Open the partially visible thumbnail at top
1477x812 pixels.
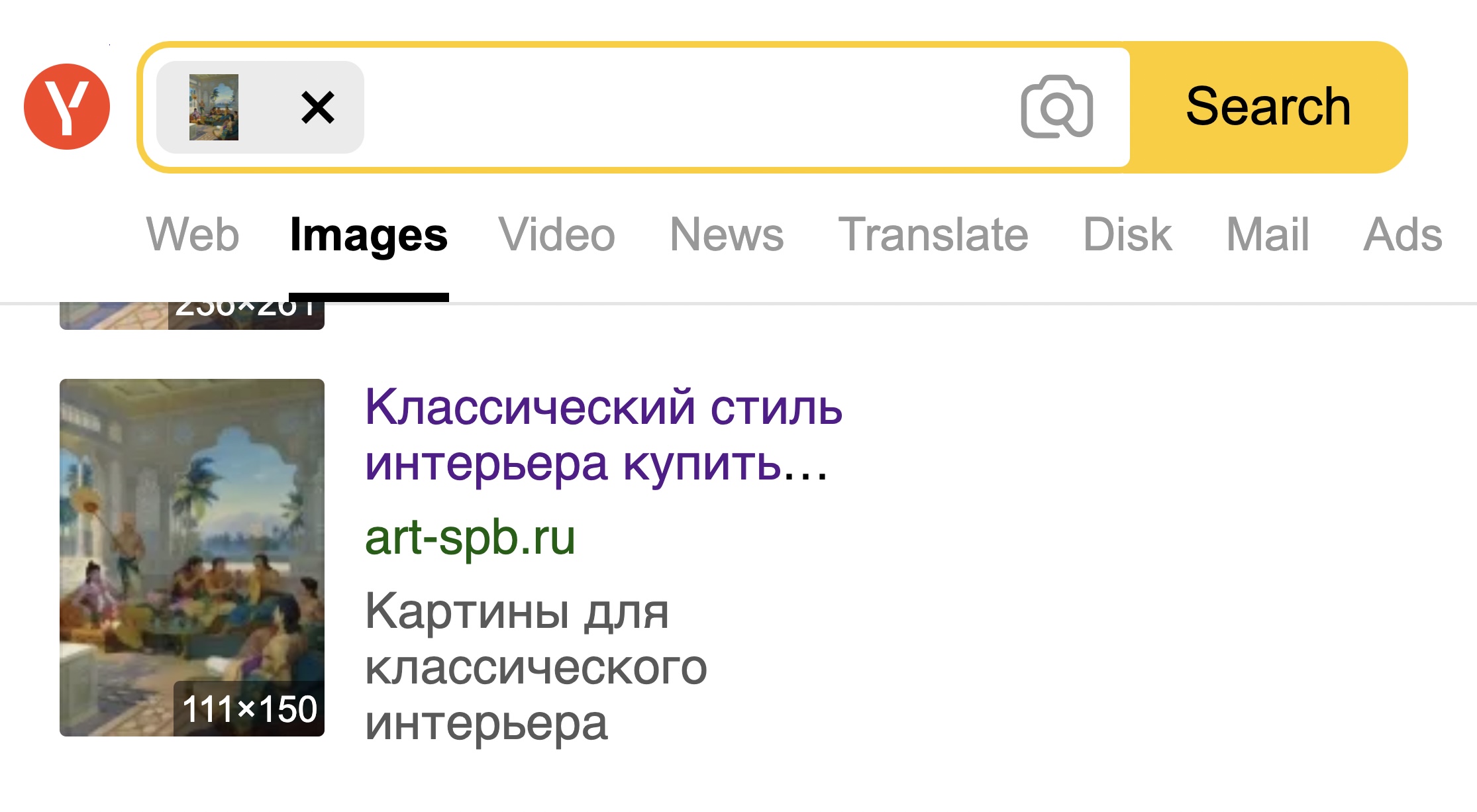192,316
